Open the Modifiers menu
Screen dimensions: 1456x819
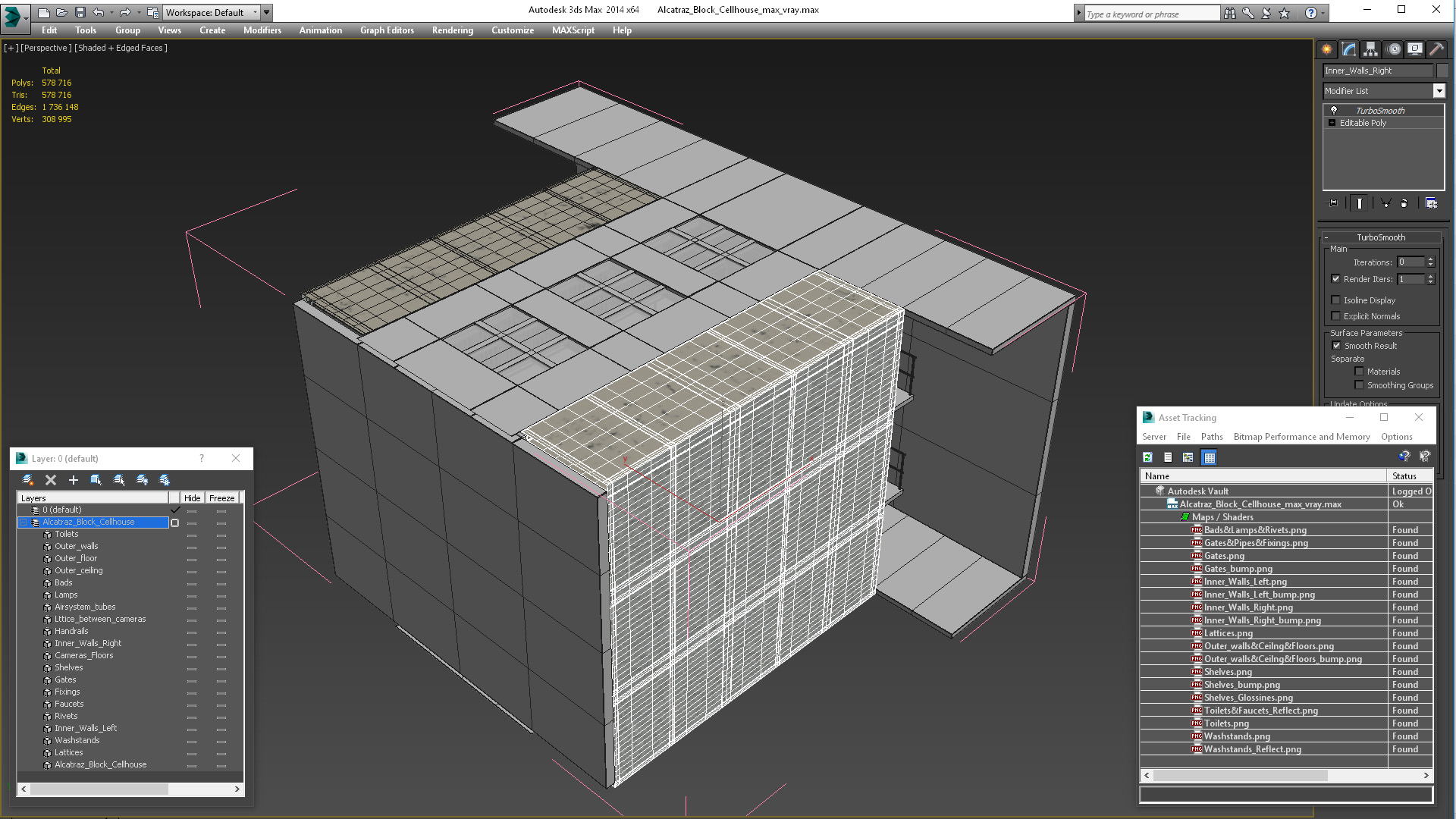(262, 30)
